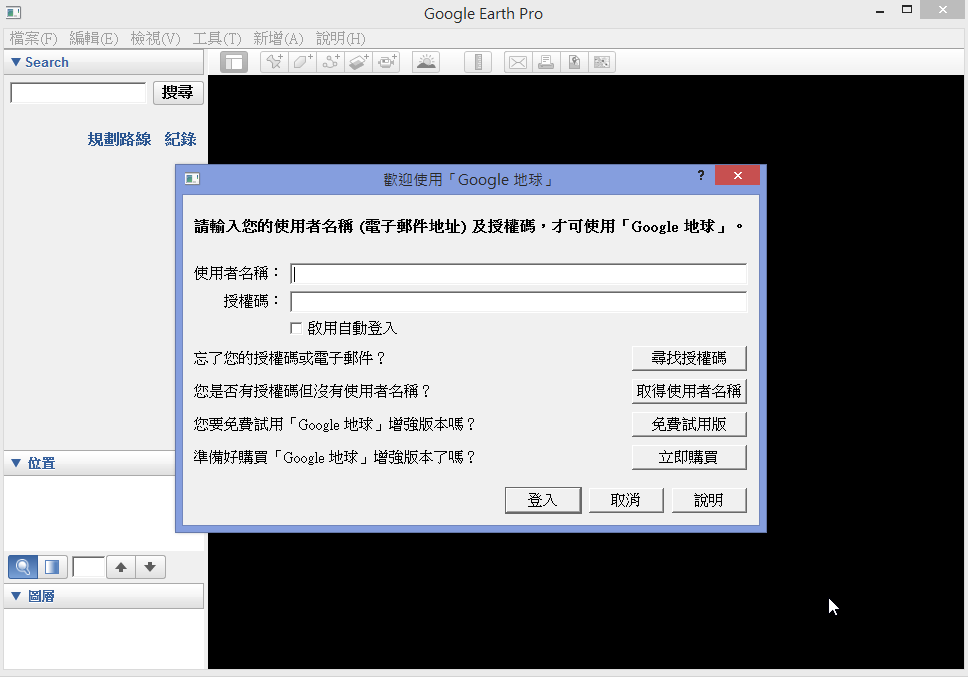Click the small text field beside up arrow

(88, 567)
